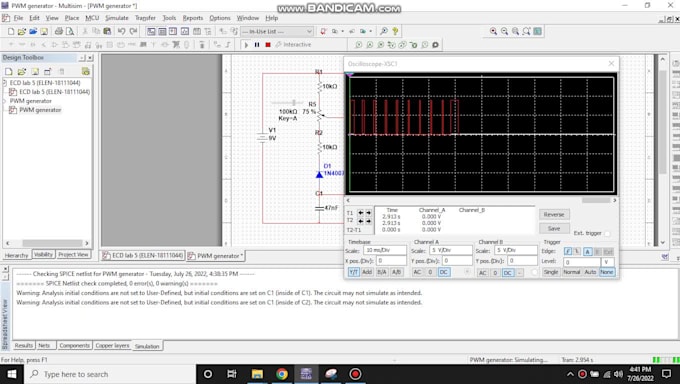
Task: Select rising edge trigger button
Action: [567, 251]
